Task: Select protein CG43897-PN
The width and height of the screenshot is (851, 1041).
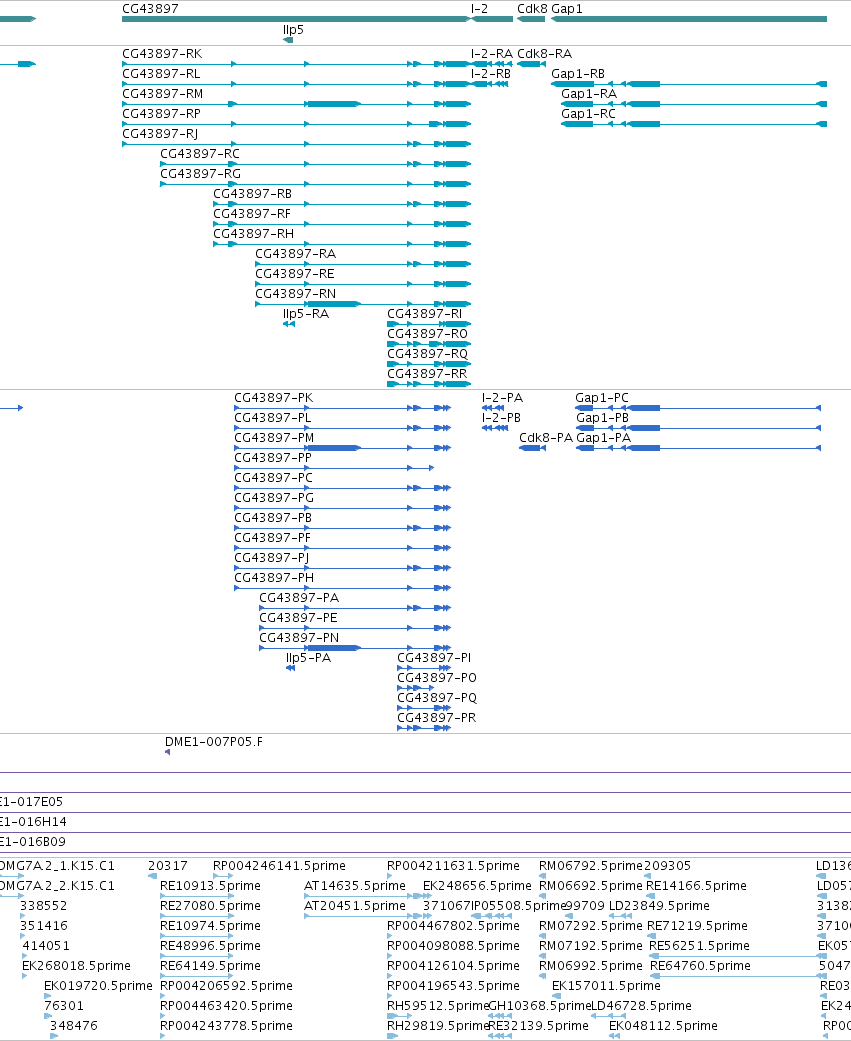Action: click(x=355, y=648)
